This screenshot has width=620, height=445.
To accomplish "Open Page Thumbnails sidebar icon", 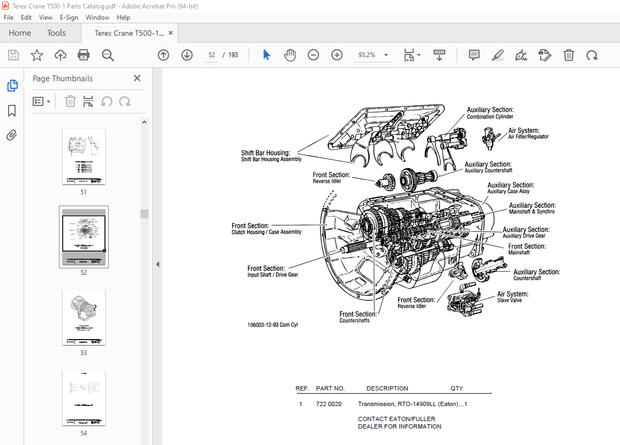I will pos(12,85).
